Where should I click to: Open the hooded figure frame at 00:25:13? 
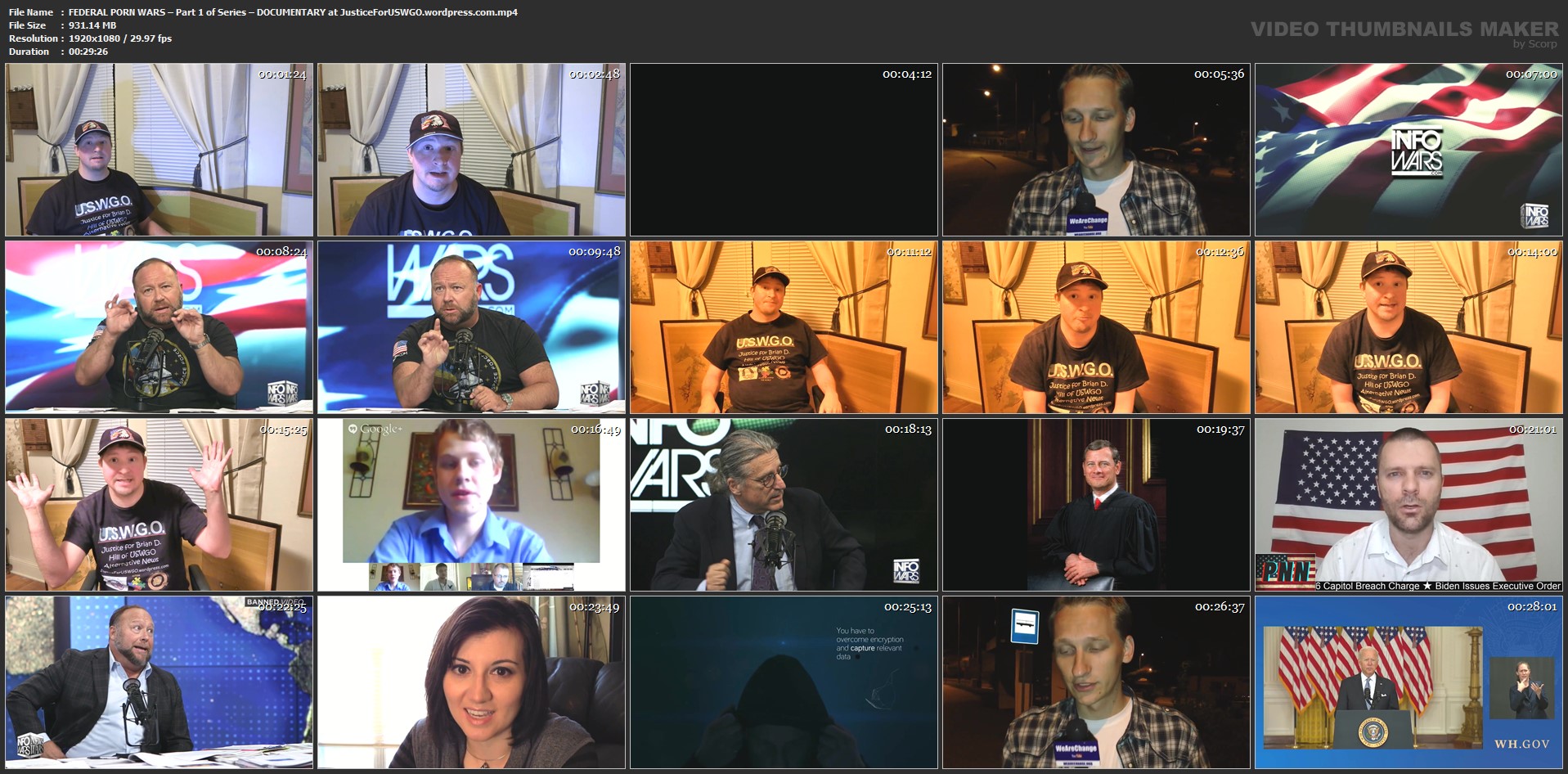pyautogui.click(x=784, y=682)
